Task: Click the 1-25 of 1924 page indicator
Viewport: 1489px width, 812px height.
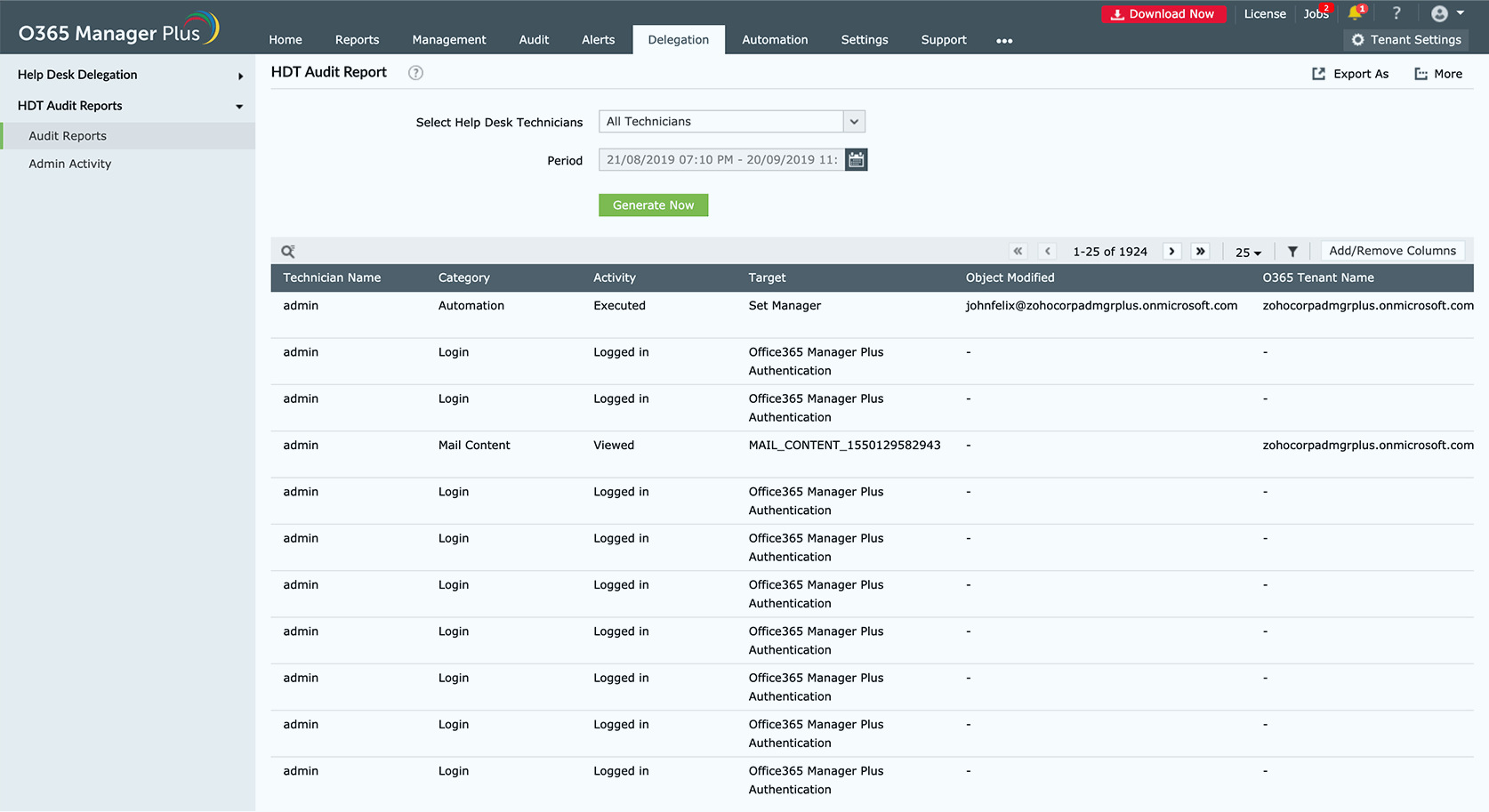Action: coord(1110,252)
